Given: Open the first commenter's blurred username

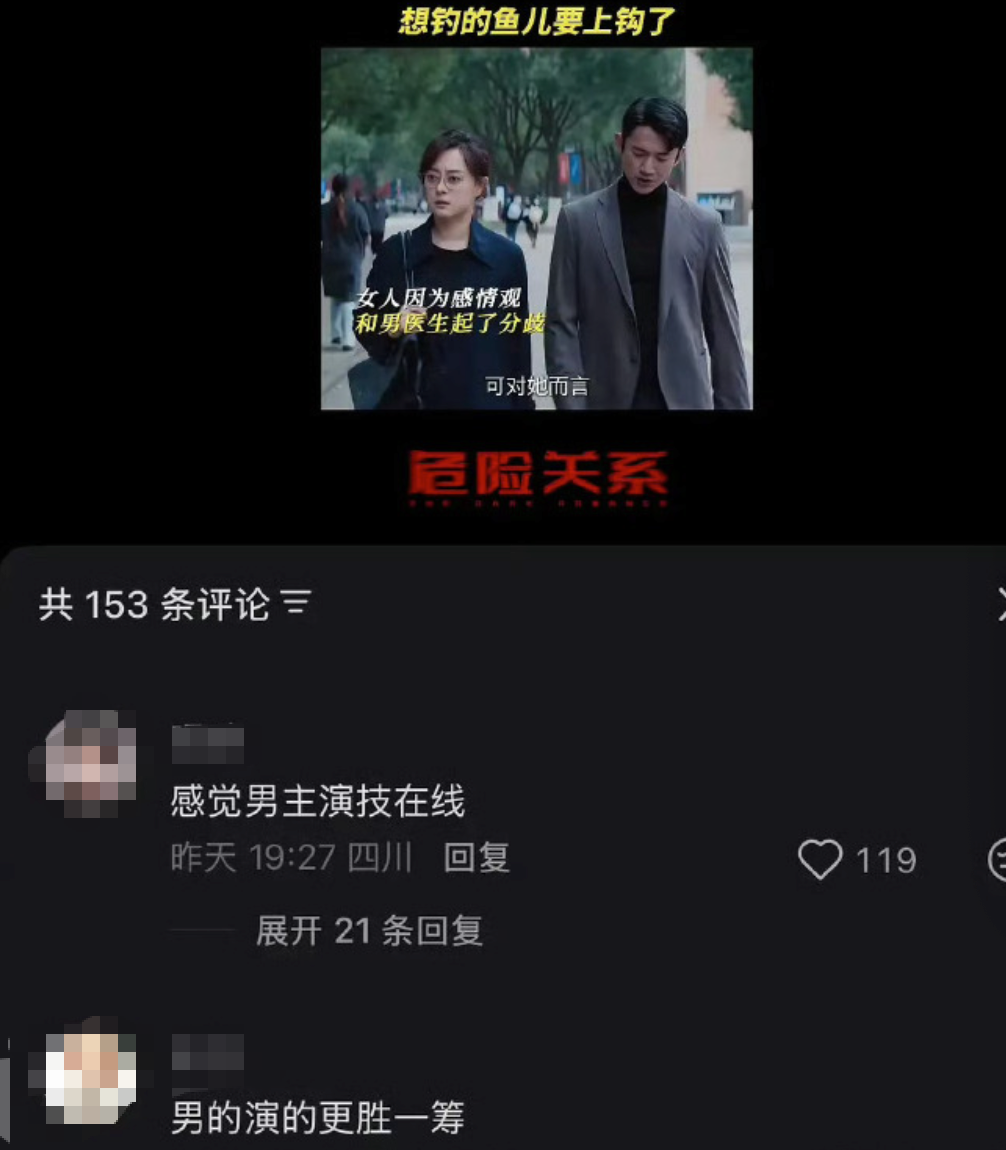Looking at the screenshot, I should coord(208,744).
